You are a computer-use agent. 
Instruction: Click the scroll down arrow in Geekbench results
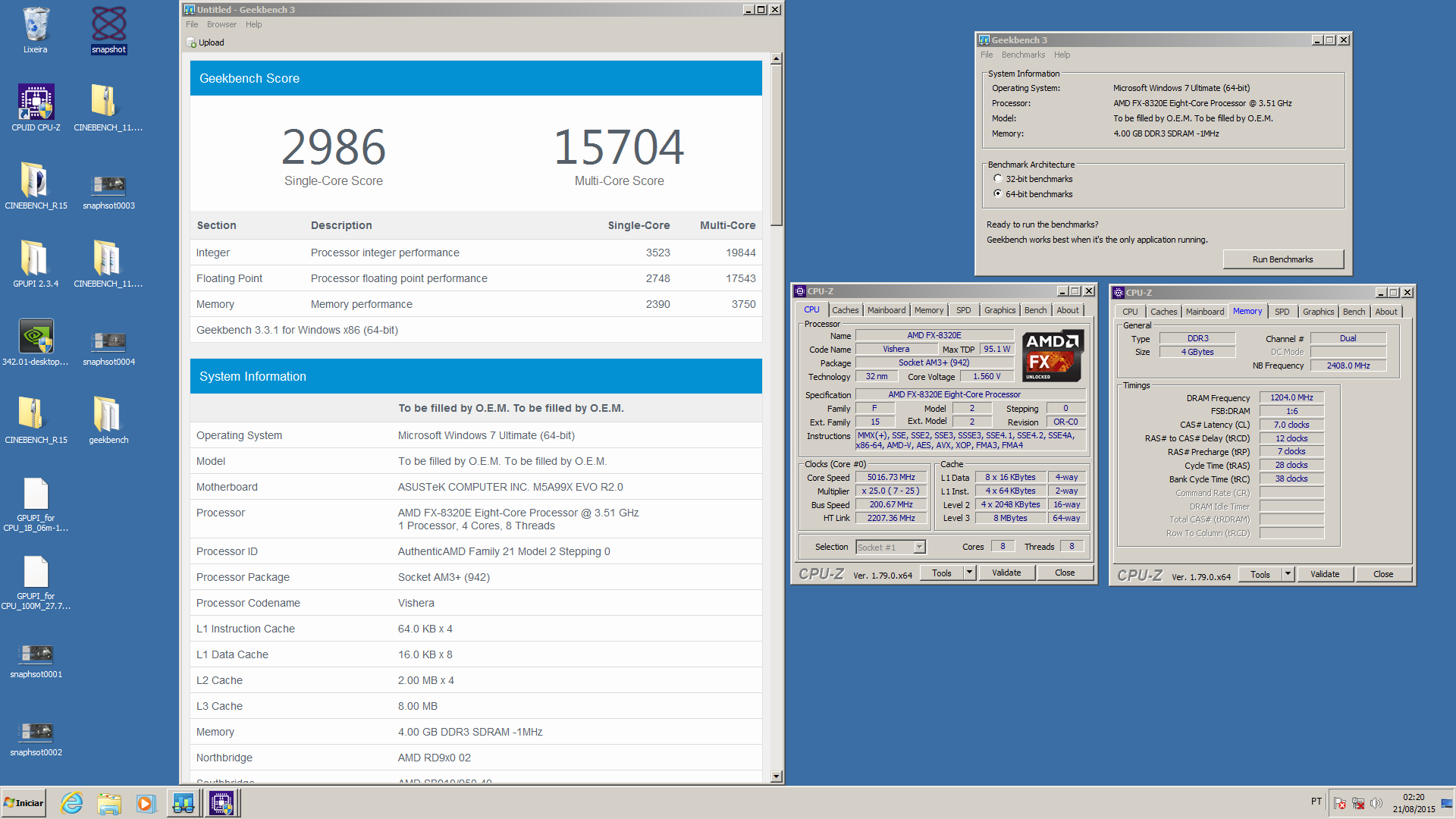tap(776, 777)
